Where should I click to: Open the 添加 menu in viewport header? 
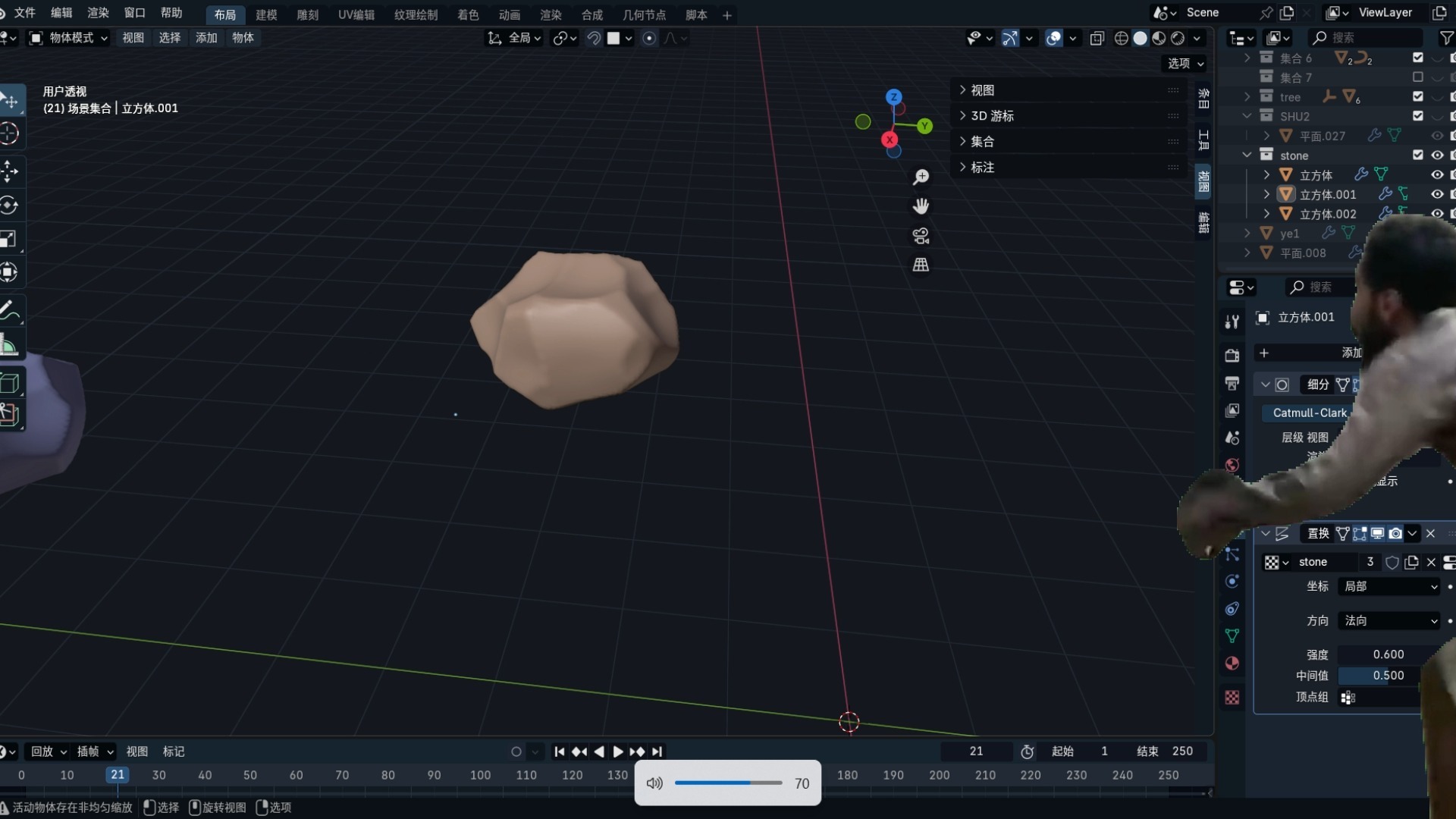(206, 38)
